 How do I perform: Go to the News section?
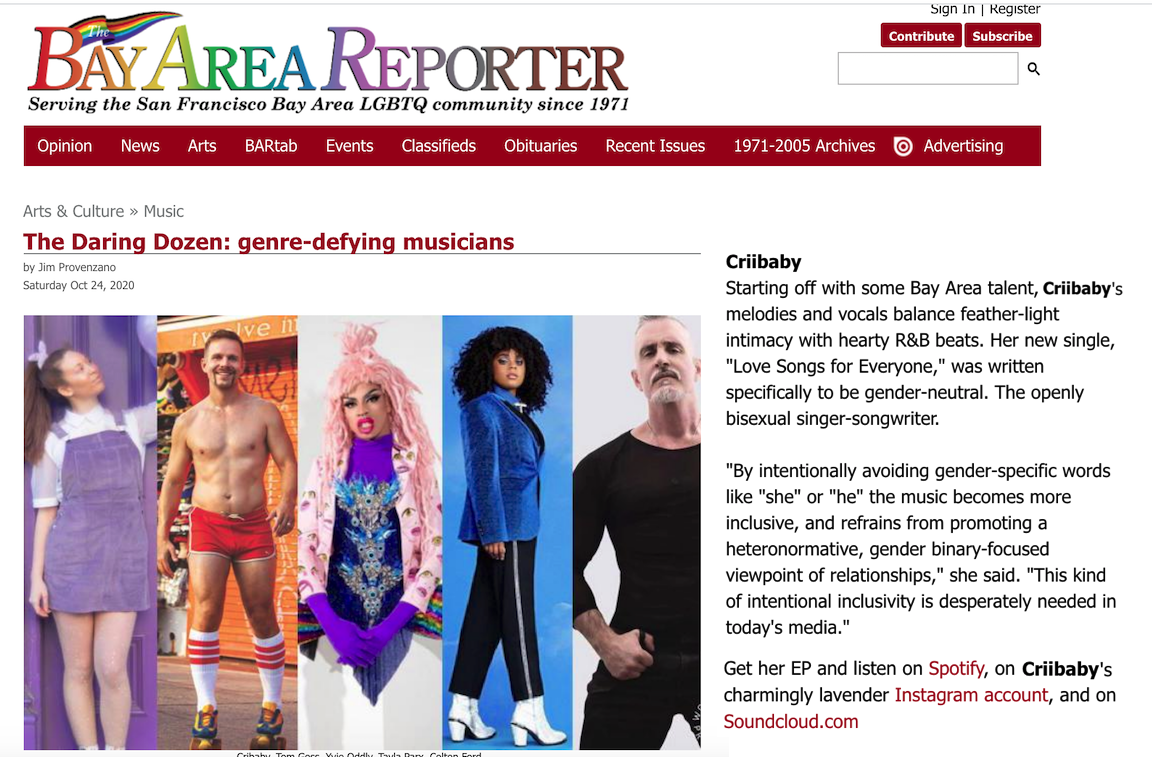click(x=140, y=146)
